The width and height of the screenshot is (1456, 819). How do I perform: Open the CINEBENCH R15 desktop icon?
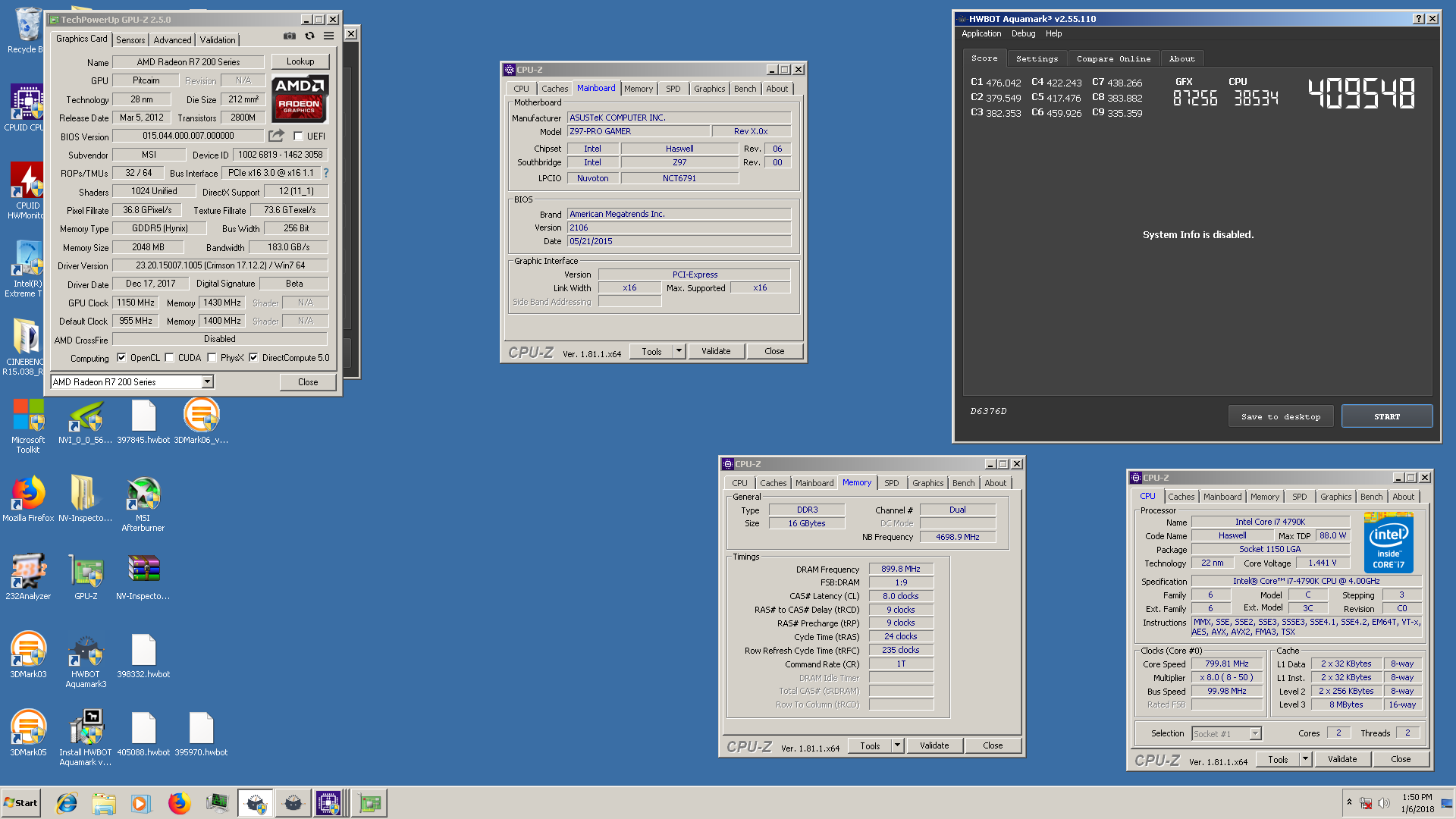pyautogui.click(x=26, y=347)
